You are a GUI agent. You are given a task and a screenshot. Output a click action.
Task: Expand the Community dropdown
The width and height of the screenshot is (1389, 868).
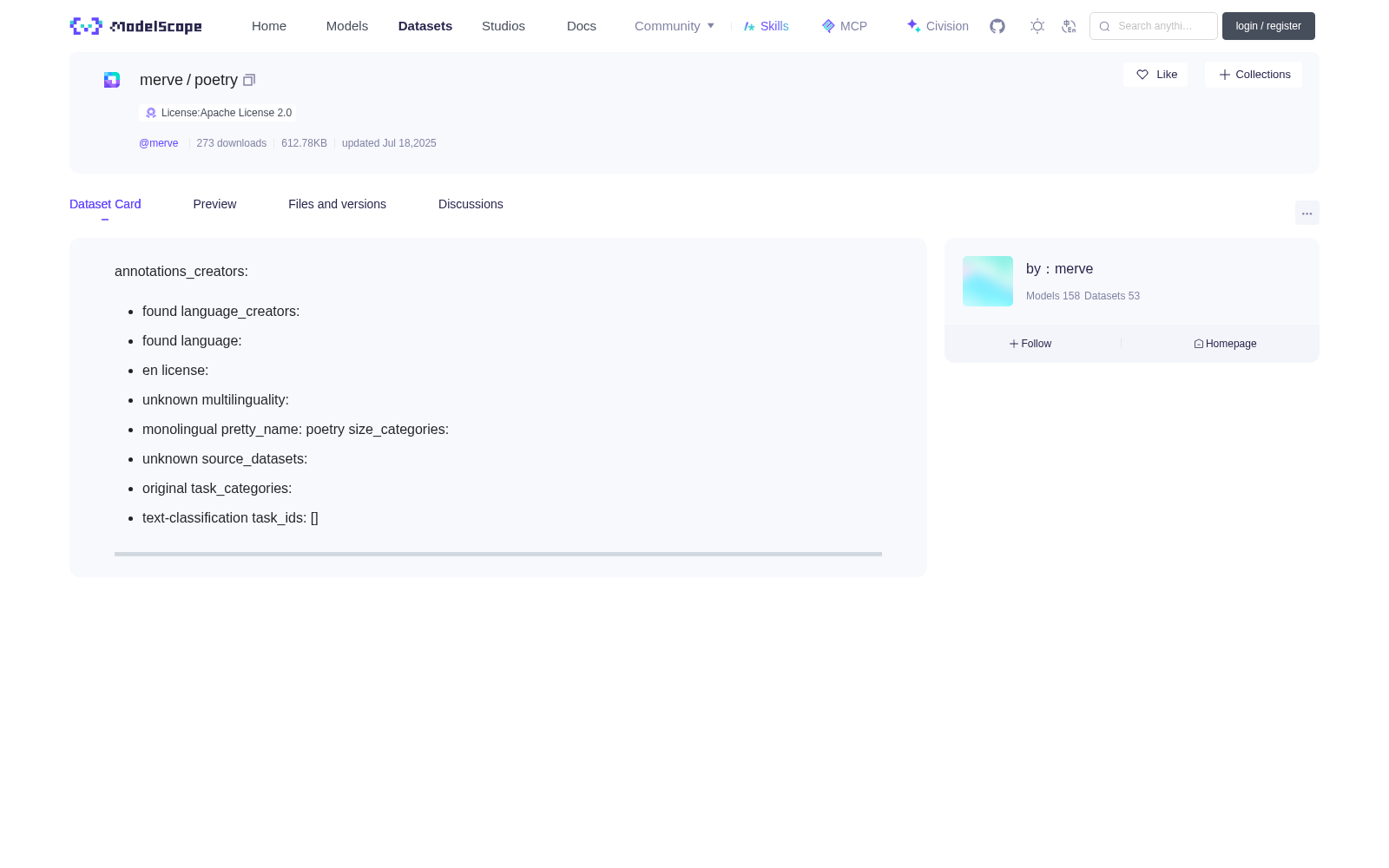pos(675,26)
